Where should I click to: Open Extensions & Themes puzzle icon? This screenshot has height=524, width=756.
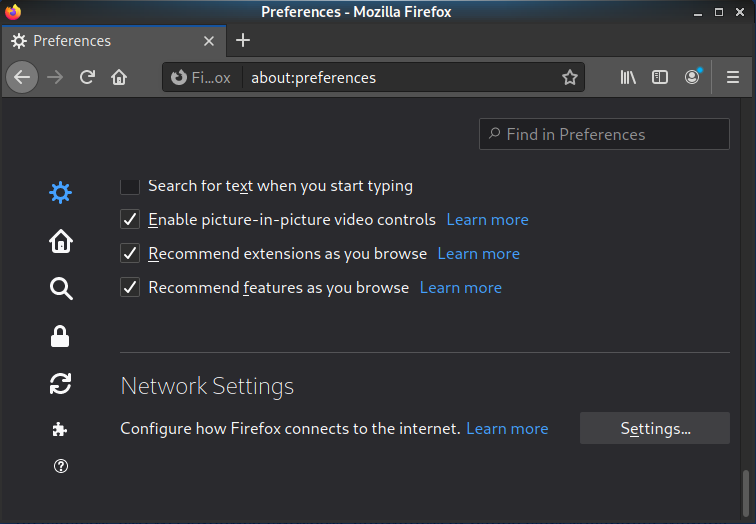pos(61,429)
